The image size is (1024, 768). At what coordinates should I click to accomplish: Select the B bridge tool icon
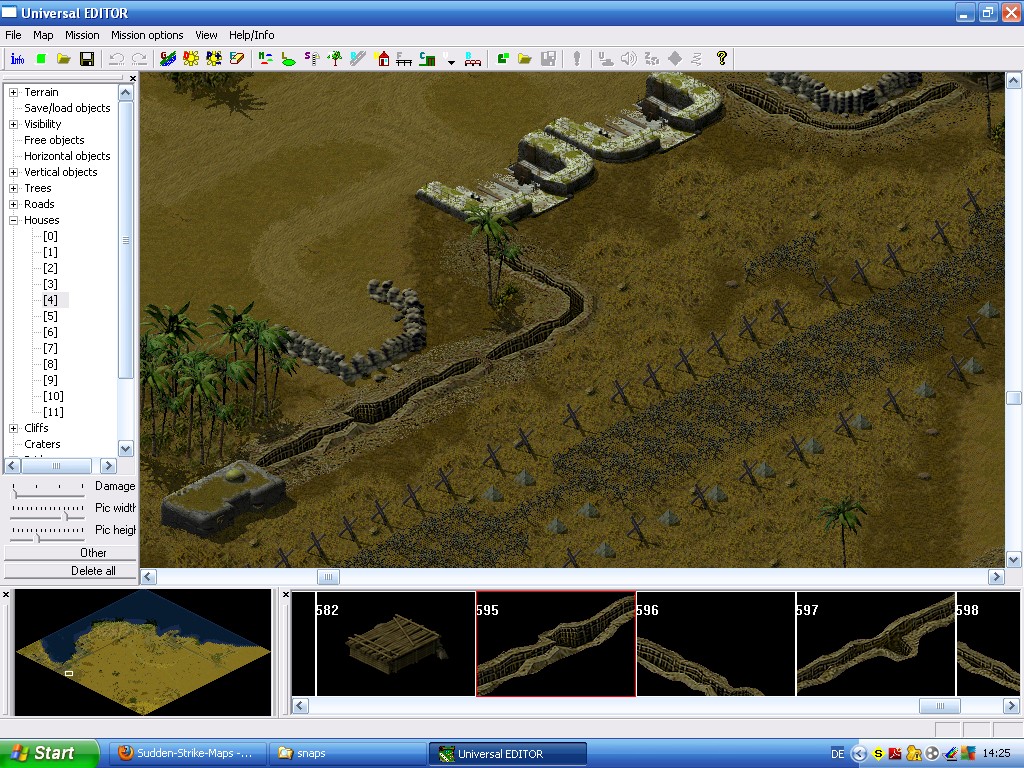click(x=473, y=59)
